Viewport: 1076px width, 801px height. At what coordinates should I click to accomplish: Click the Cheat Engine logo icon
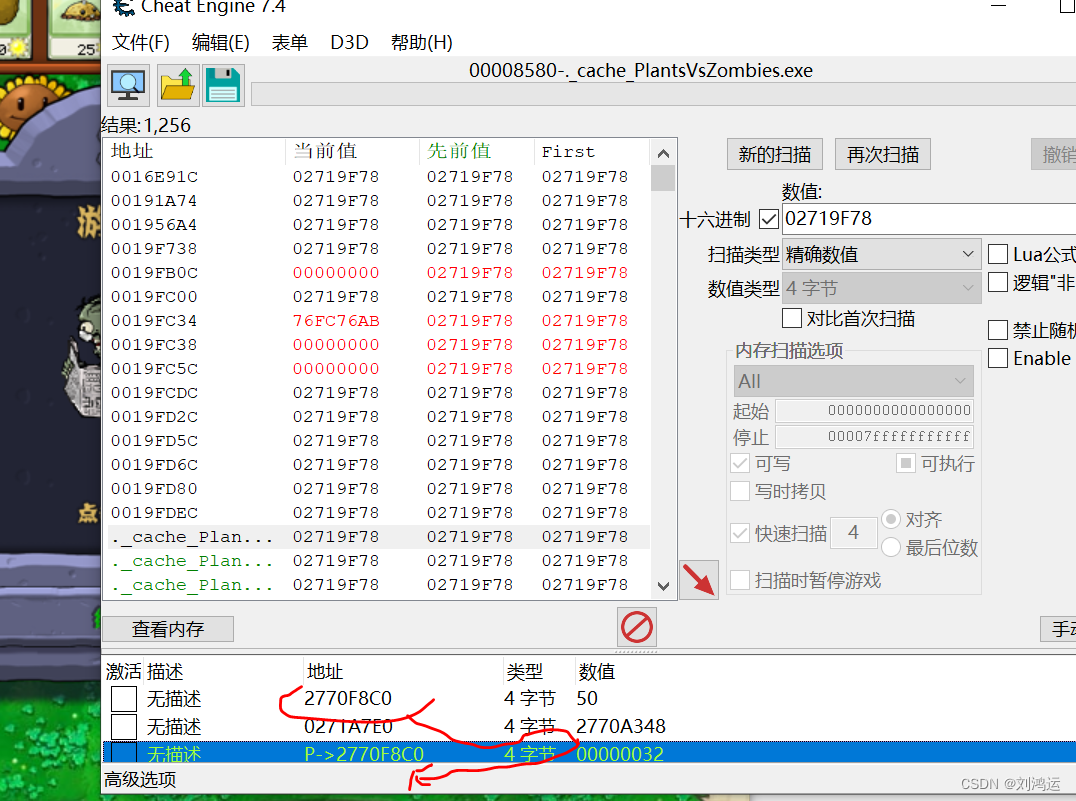(x=124, y=8)
